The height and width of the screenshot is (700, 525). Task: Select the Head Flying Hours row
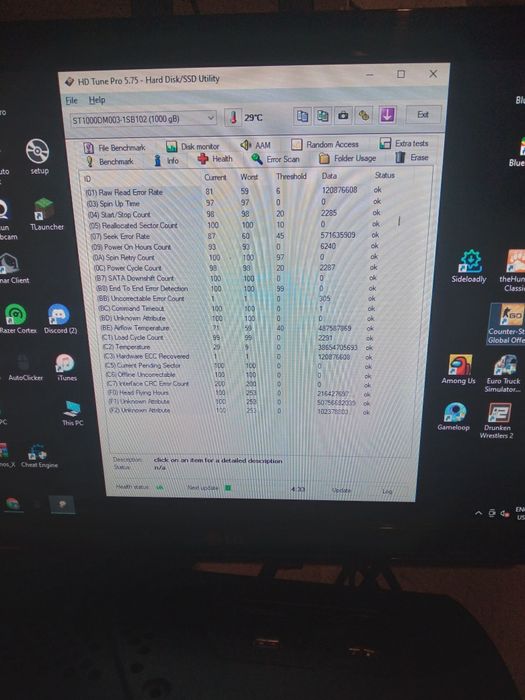click(239, 393)
